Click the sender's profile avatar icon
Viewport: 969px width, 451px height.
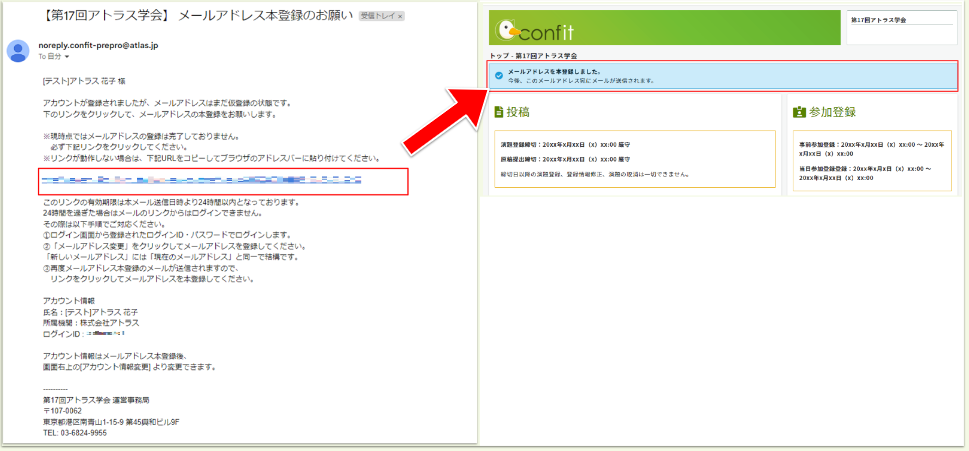19,50
